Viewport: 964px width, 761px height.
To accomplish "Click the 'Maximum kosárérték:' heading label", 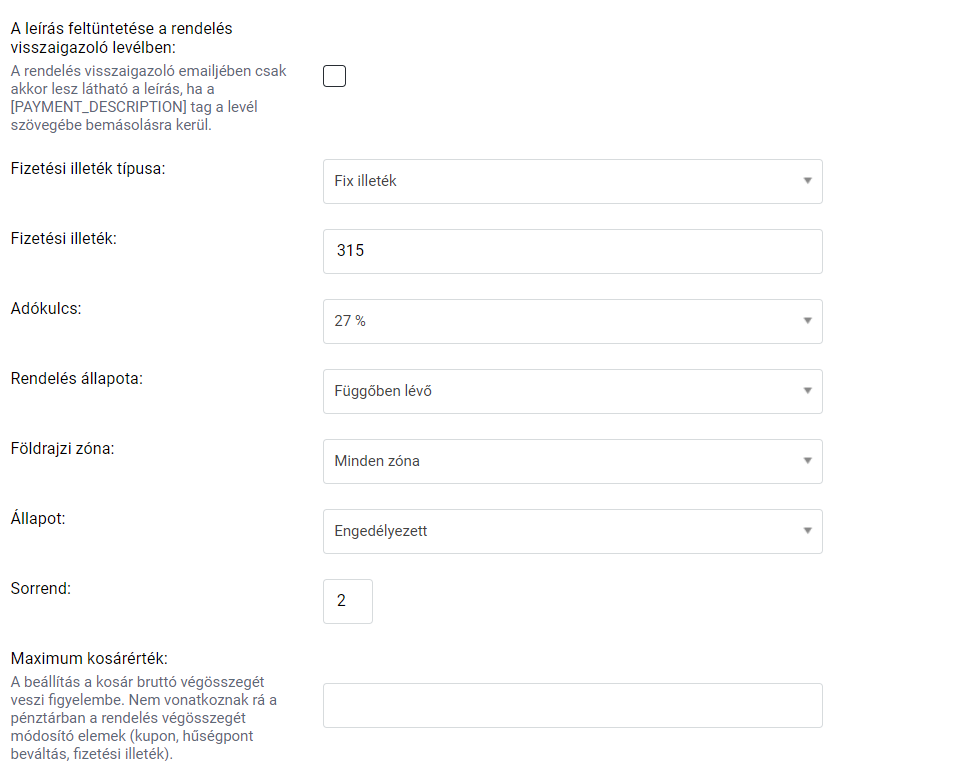I will [89, 658].
